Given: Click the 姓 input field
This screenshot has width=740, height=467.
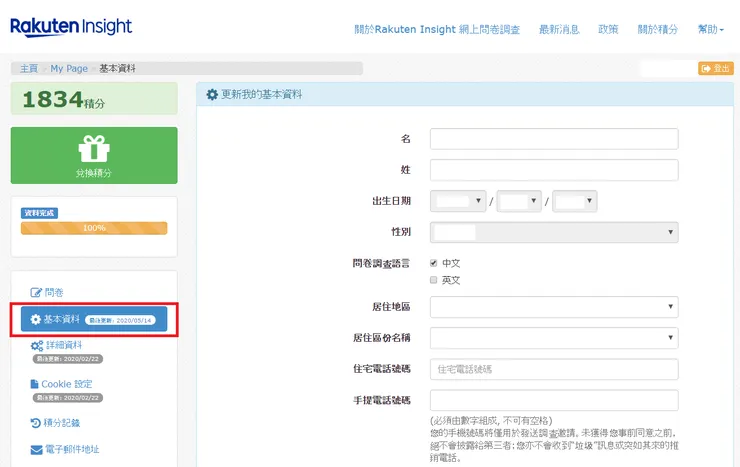Looking at the screenshot, I should tap(554, 170).
